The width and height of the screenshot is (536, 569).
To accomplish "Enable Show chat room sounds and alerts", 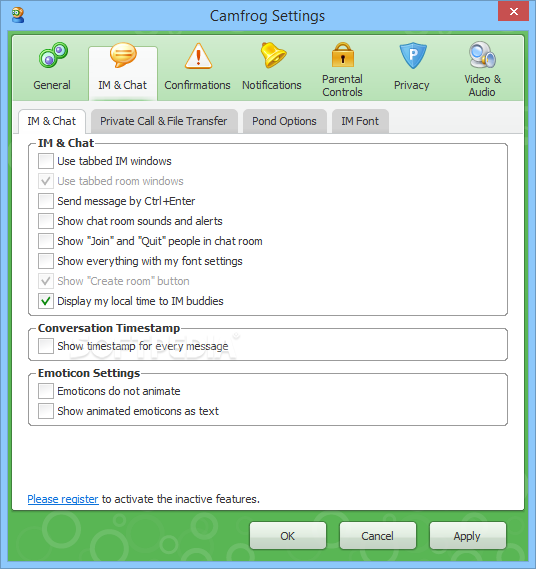I will coord(46,221).
